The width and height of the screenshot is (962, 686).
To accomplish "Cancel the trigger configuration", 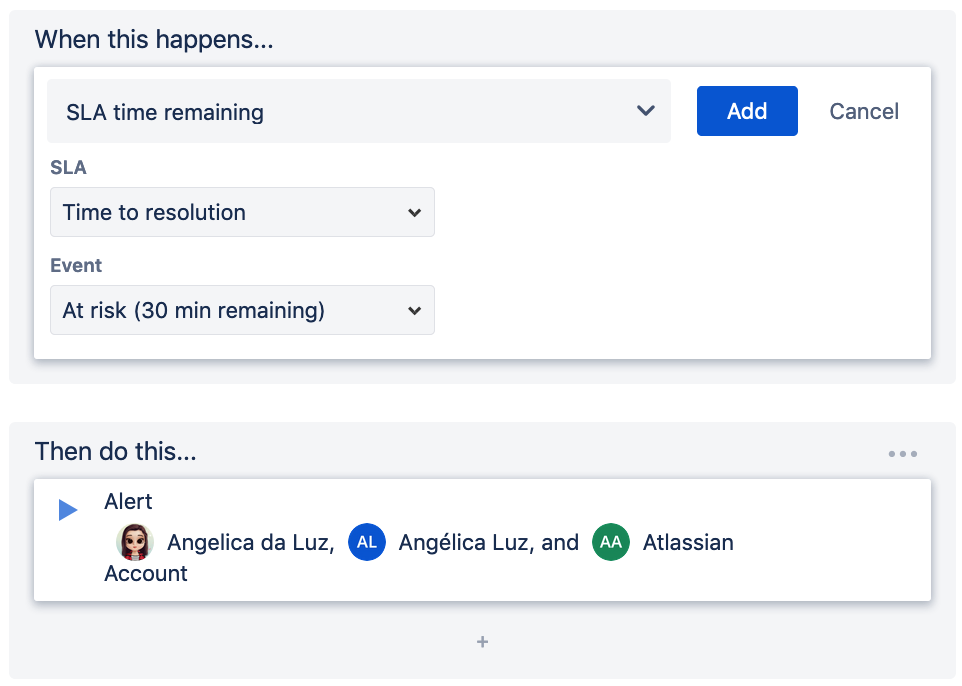I will click(x=863, y=111).
